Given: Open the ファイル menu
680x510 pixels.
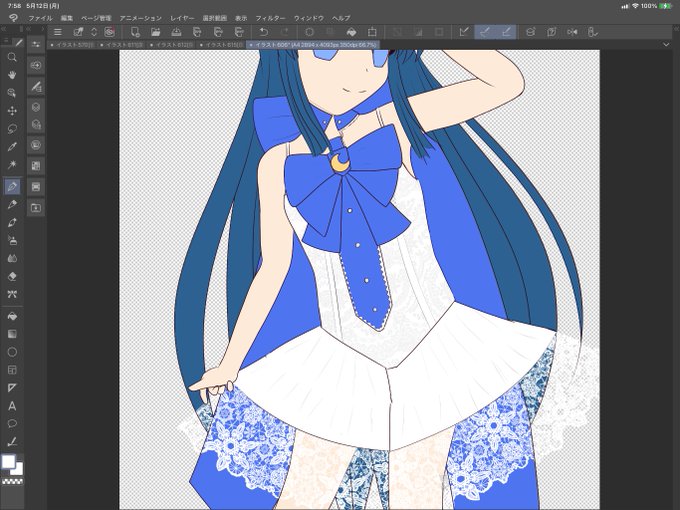Looking at the screenshot, I should (40, 18).
